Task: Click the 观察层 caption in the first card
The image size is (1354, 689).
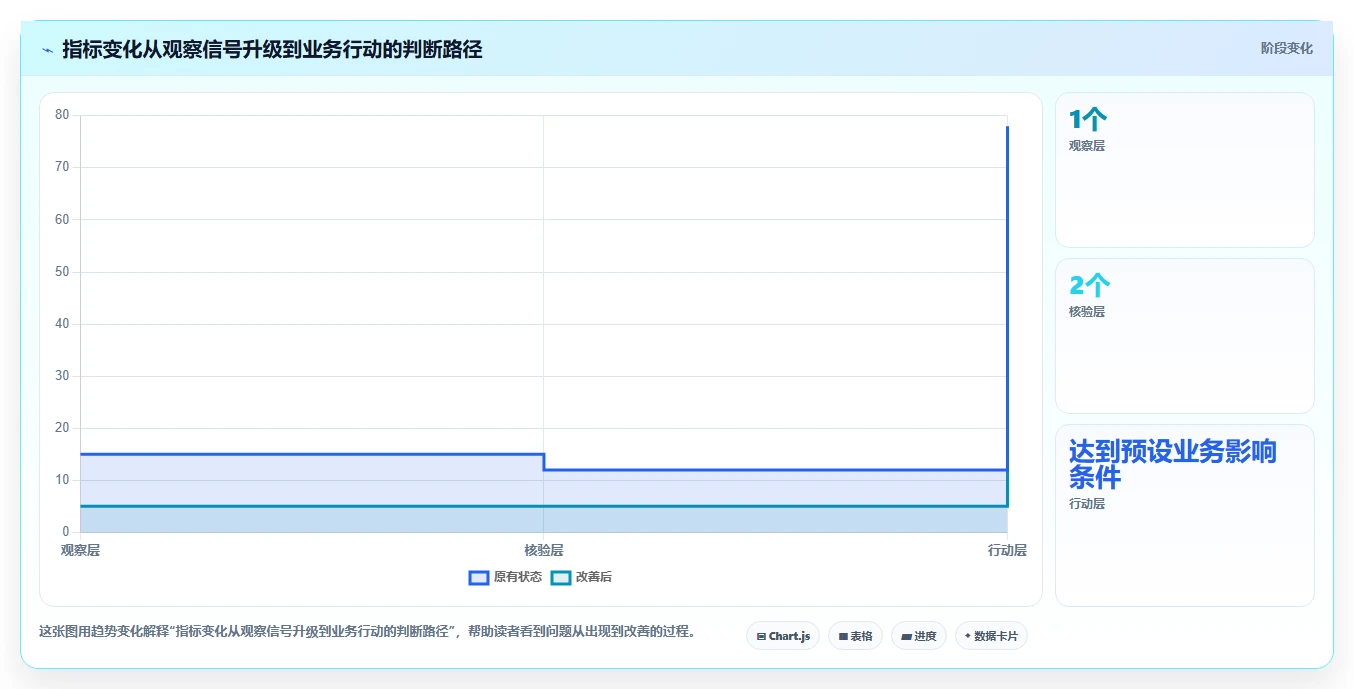Action: pos(1087,145)
